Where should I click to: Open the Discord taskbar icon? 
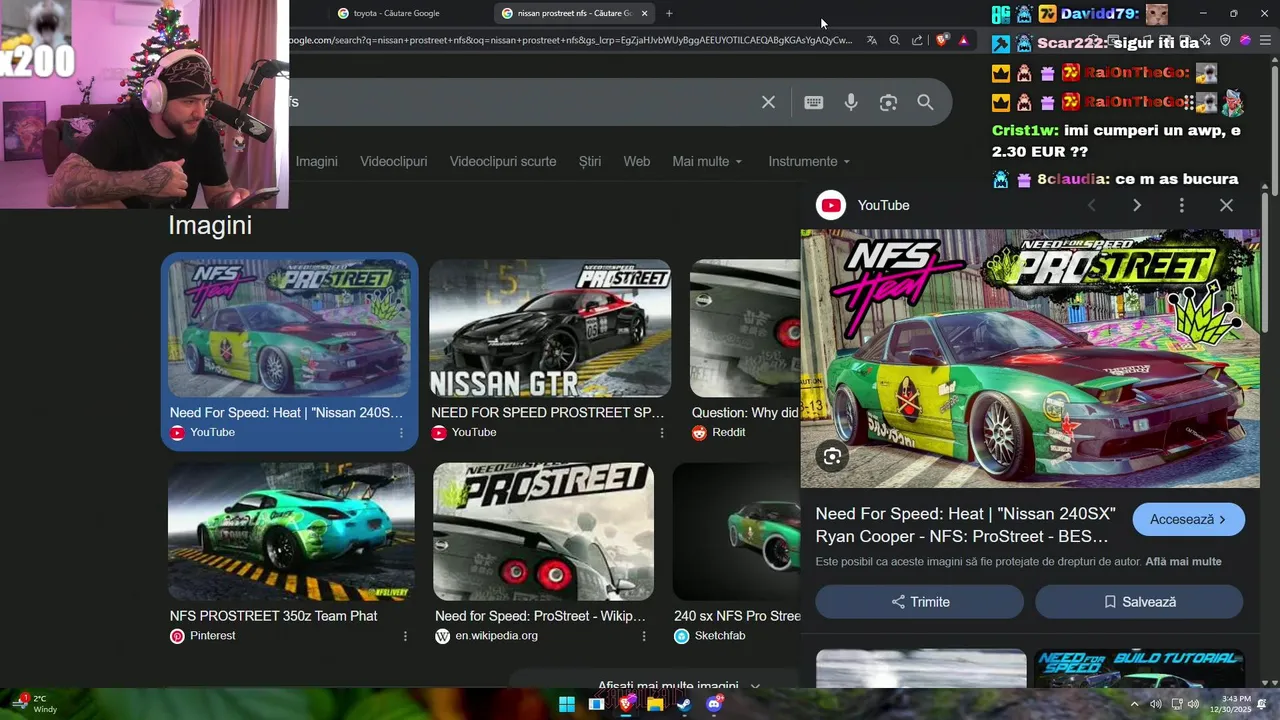tap(714, 704)
